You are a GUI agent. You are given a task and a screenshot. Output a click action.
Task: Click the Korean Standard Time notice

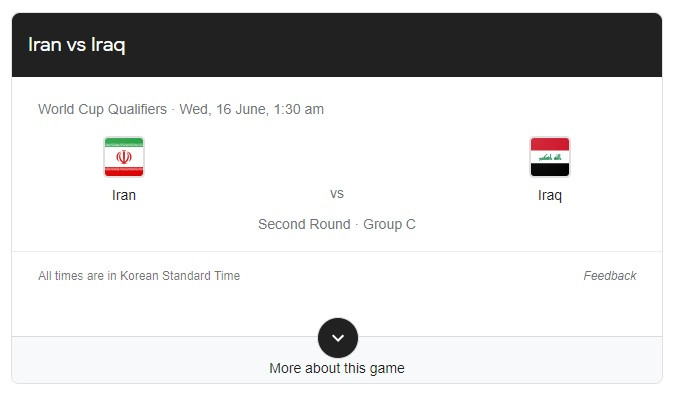(139, 276)
